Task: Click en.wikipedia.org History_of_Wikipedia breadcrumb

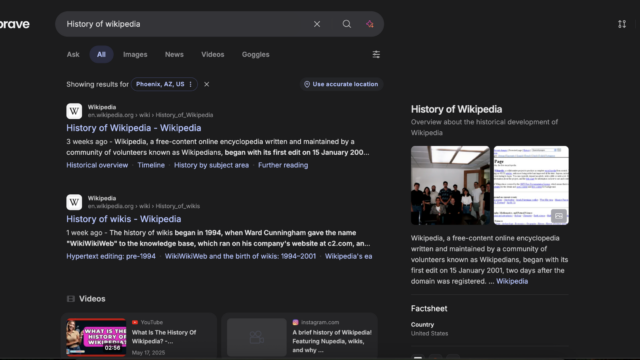Action: [150, 115]
